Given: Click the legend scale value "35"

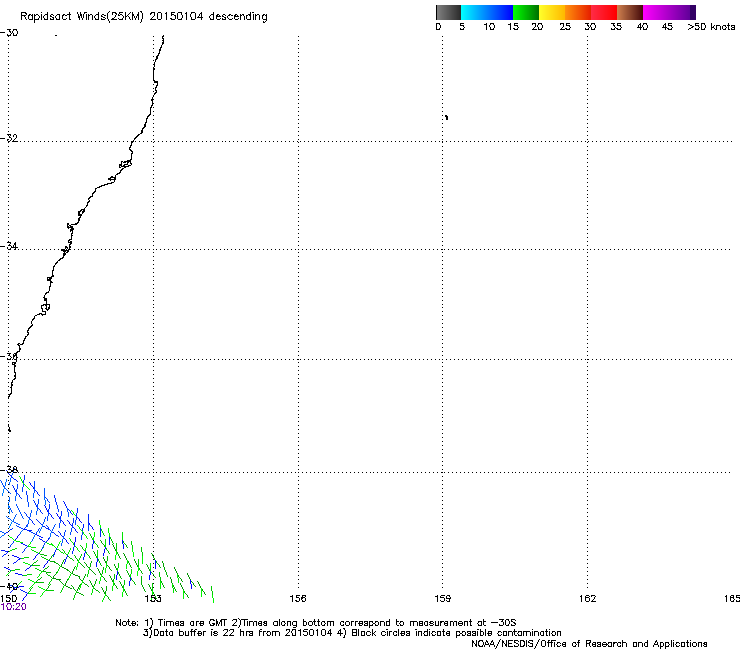Looking at the screenshot, I should pyautogui.click(x=616, y=27).
